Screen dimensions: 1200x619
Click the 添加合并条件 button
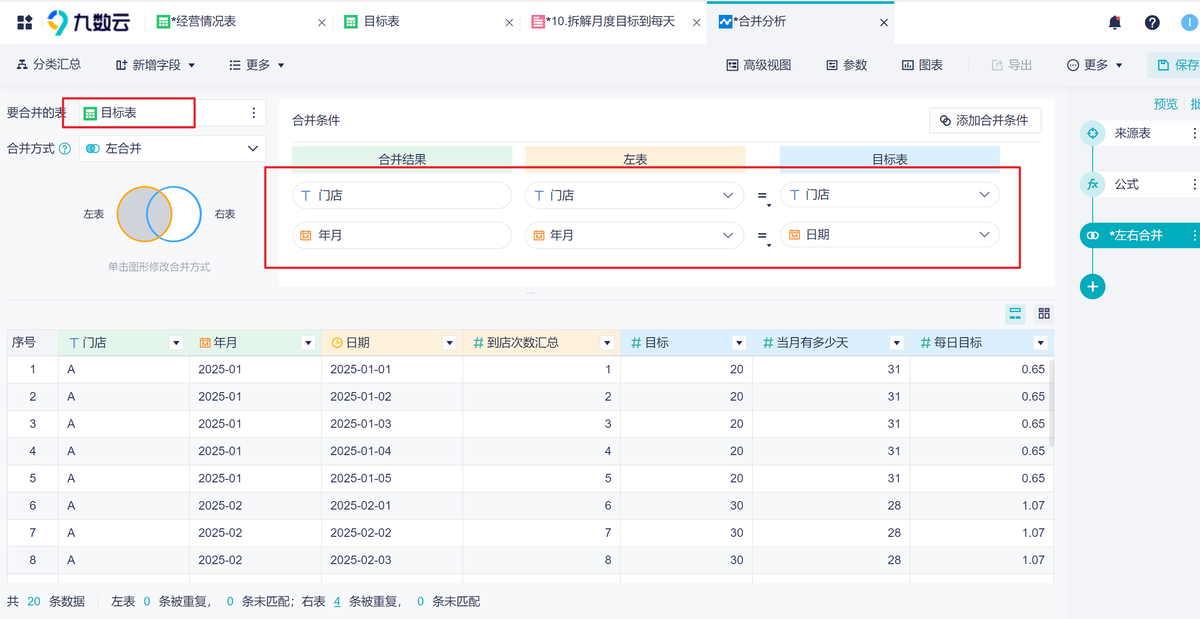pos(984,120)
